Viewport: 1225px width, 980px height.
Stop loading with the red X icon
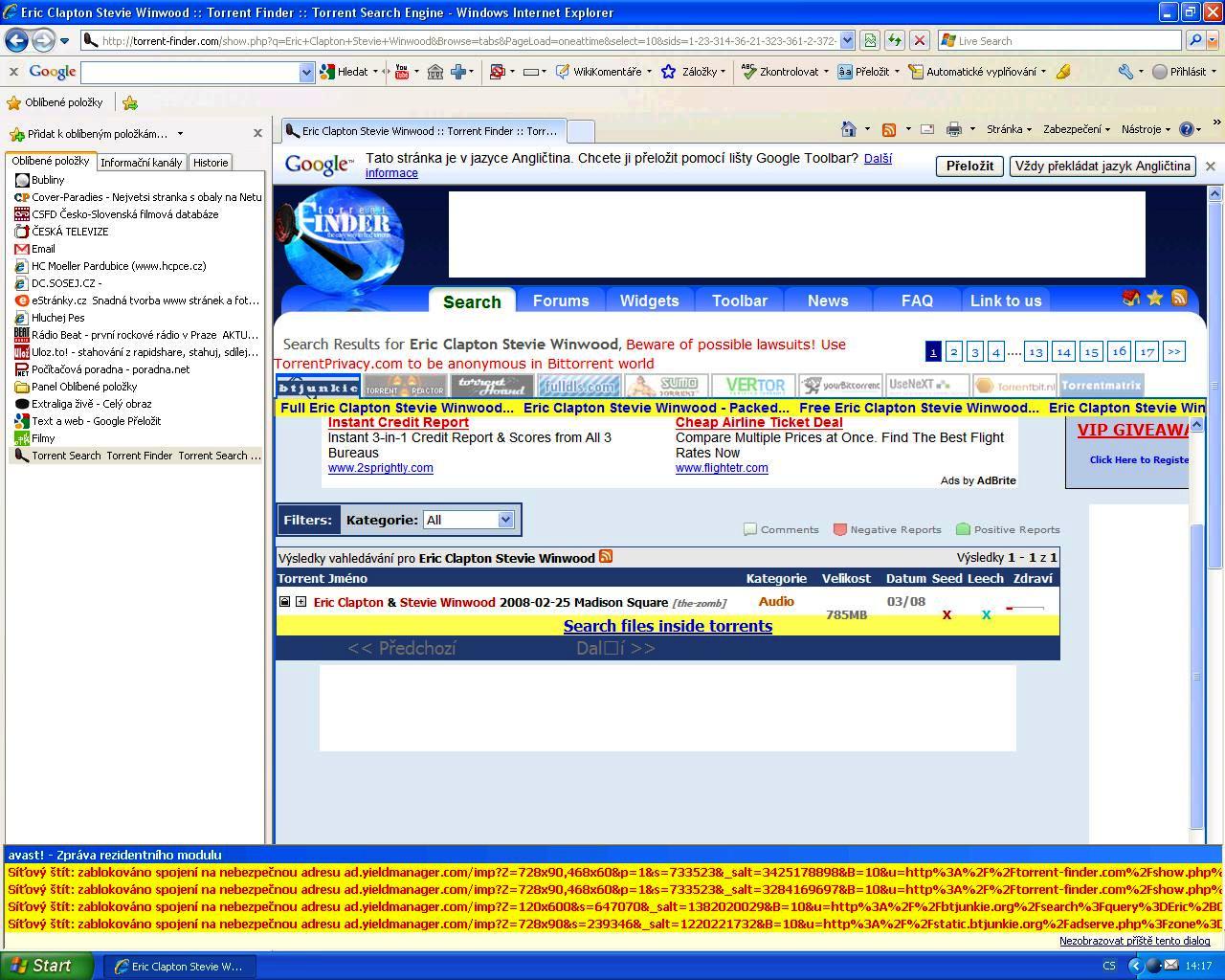(x=919, y=40)
